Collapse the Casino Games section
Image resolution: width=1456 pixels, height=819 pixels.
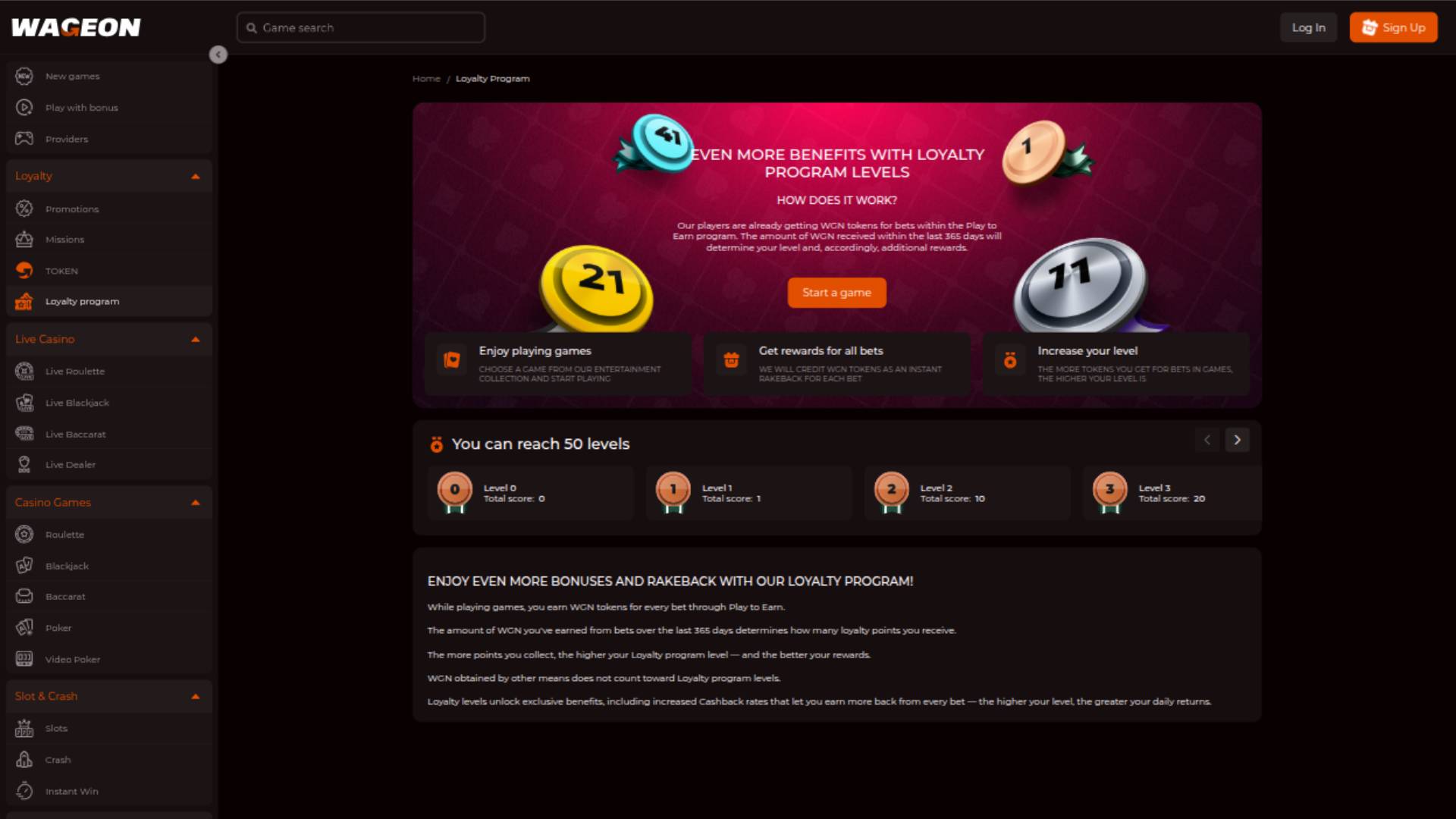(196, 502)
